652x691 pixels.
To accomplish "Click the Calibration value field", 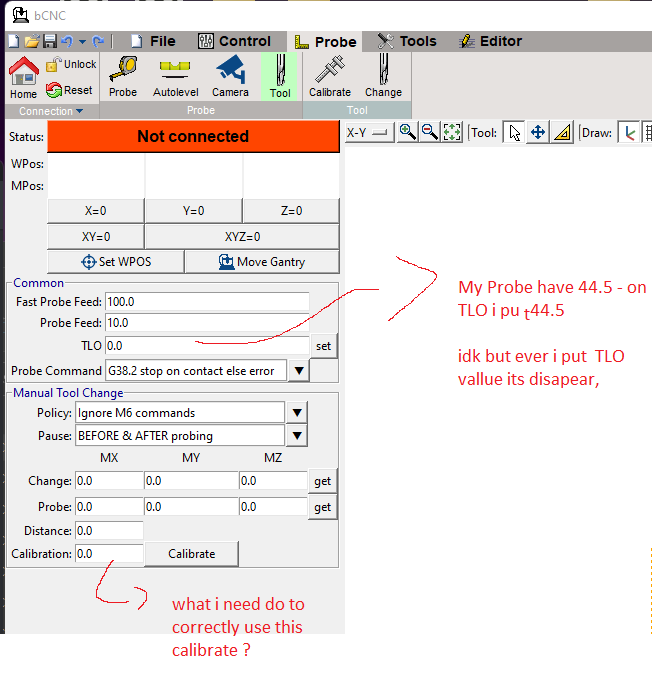I will 109,554.
